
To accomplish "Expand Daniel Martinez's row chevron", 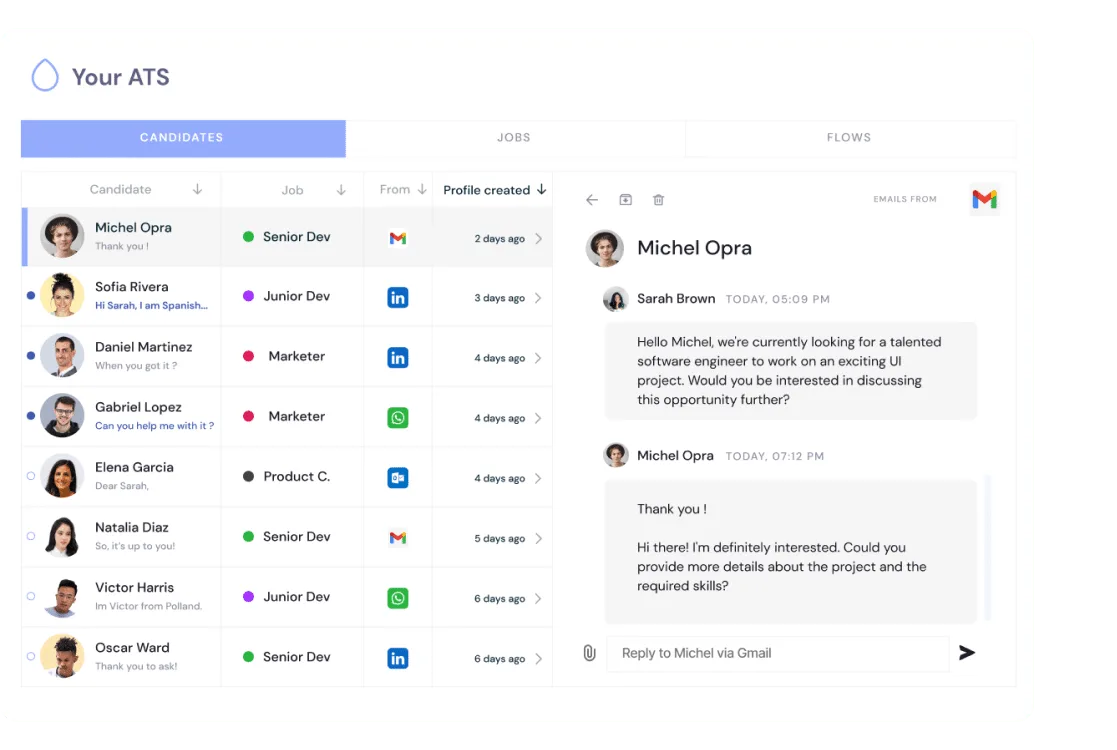I will coord(539,358).
